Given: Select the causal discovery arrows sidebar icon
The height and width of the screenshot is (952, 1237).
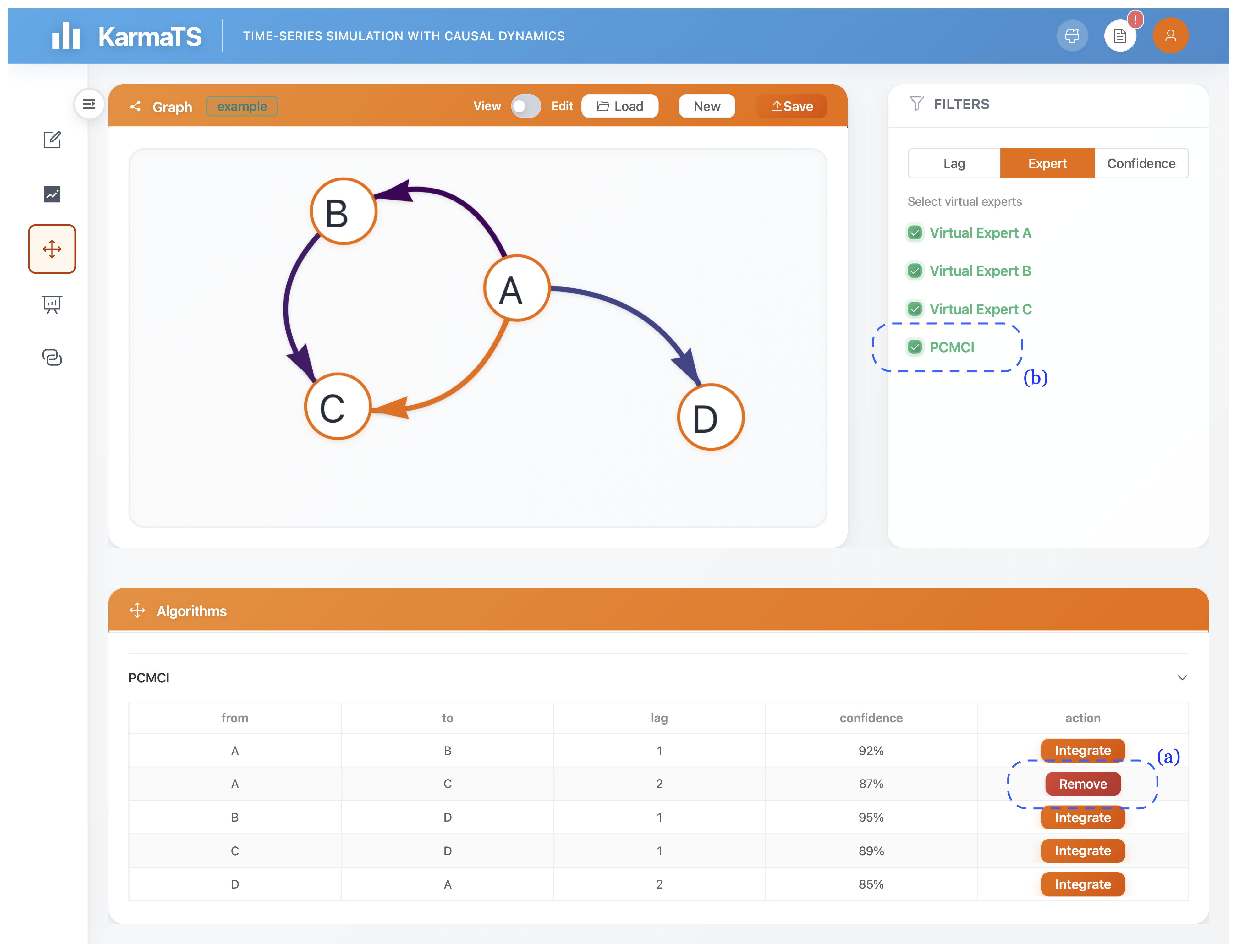Looking at the screenshot, I should (x=52, y=249).
